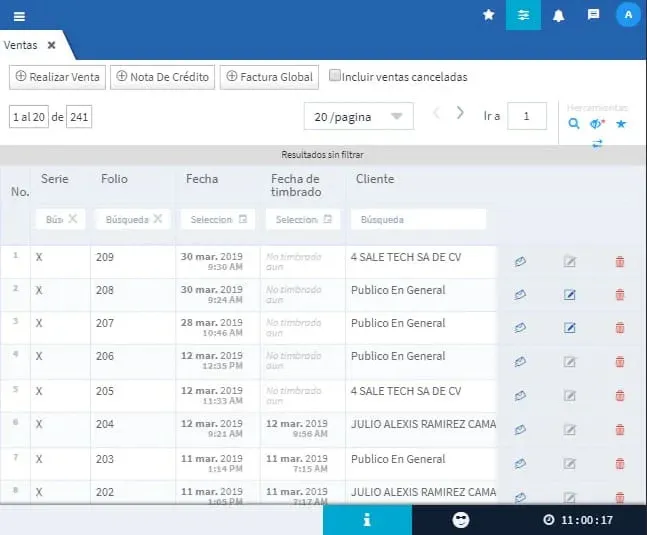The image size is (647, 535).
Task: Click the Serie column header
Action: pos(54,179)
